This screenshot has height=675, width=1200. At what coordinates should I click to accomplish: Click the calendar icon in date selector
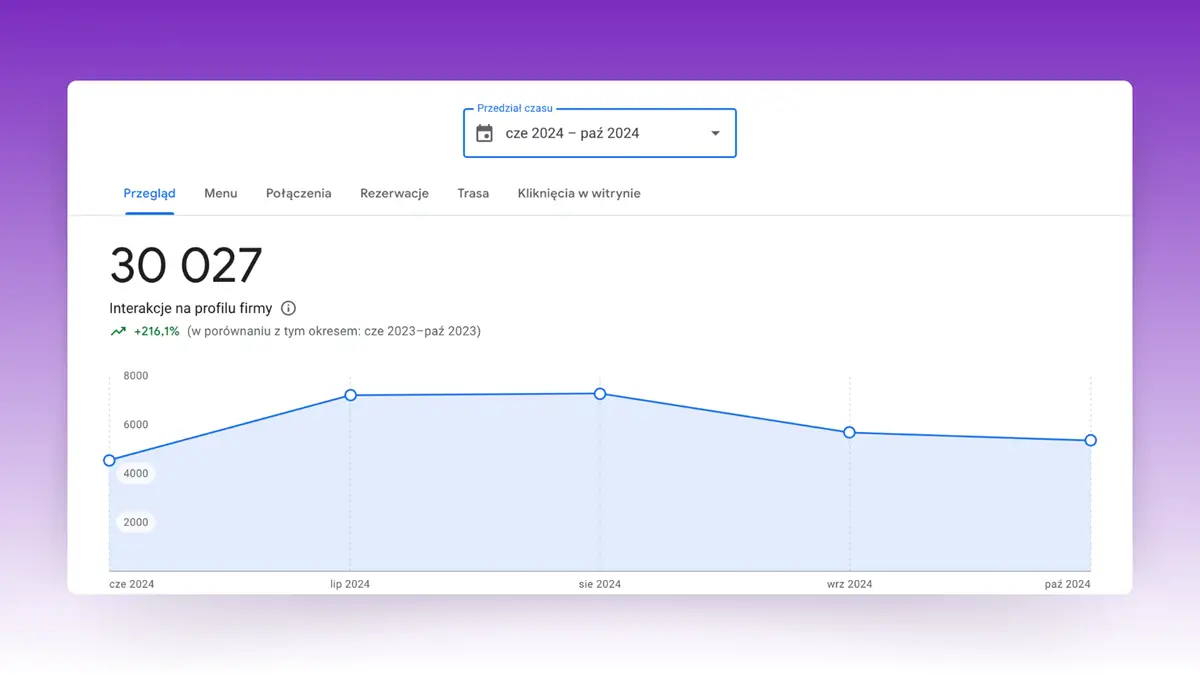pyautogui.click(x=485, y=133)
